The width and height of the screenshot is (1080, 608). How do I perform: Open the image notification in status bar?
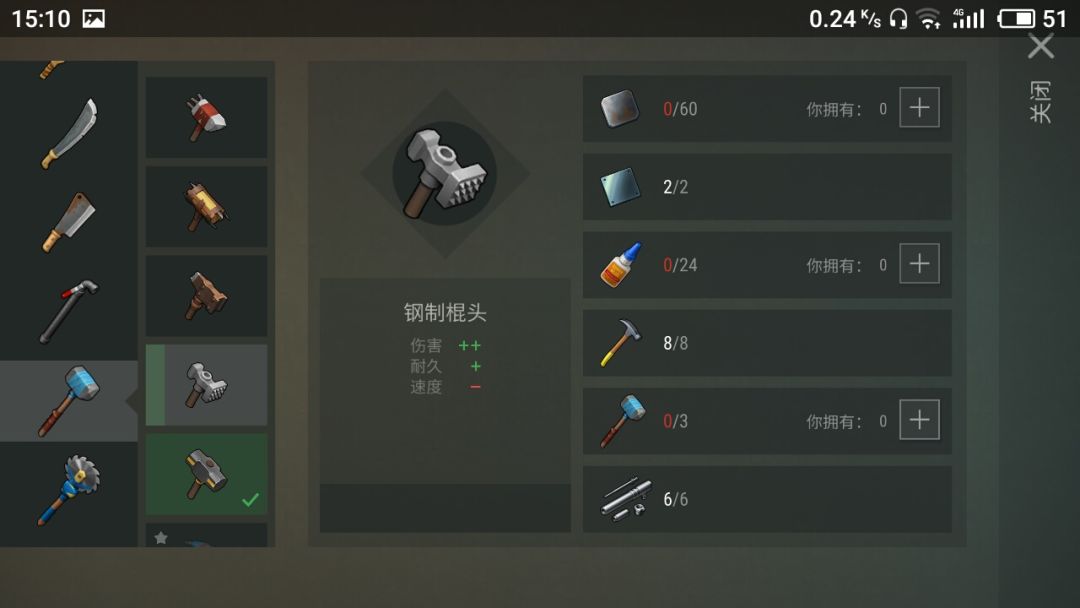pos(94,19)
